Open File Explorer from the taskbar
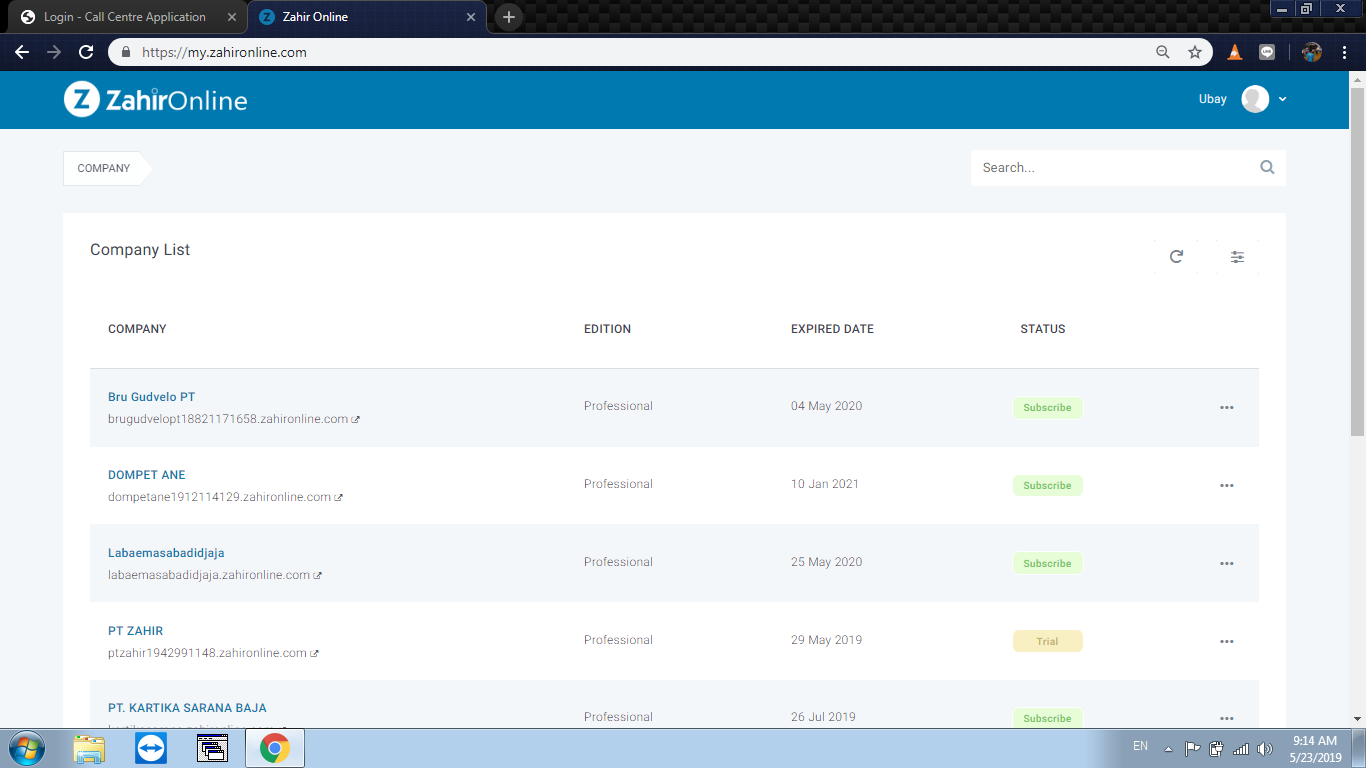 [x=90, y=748]
